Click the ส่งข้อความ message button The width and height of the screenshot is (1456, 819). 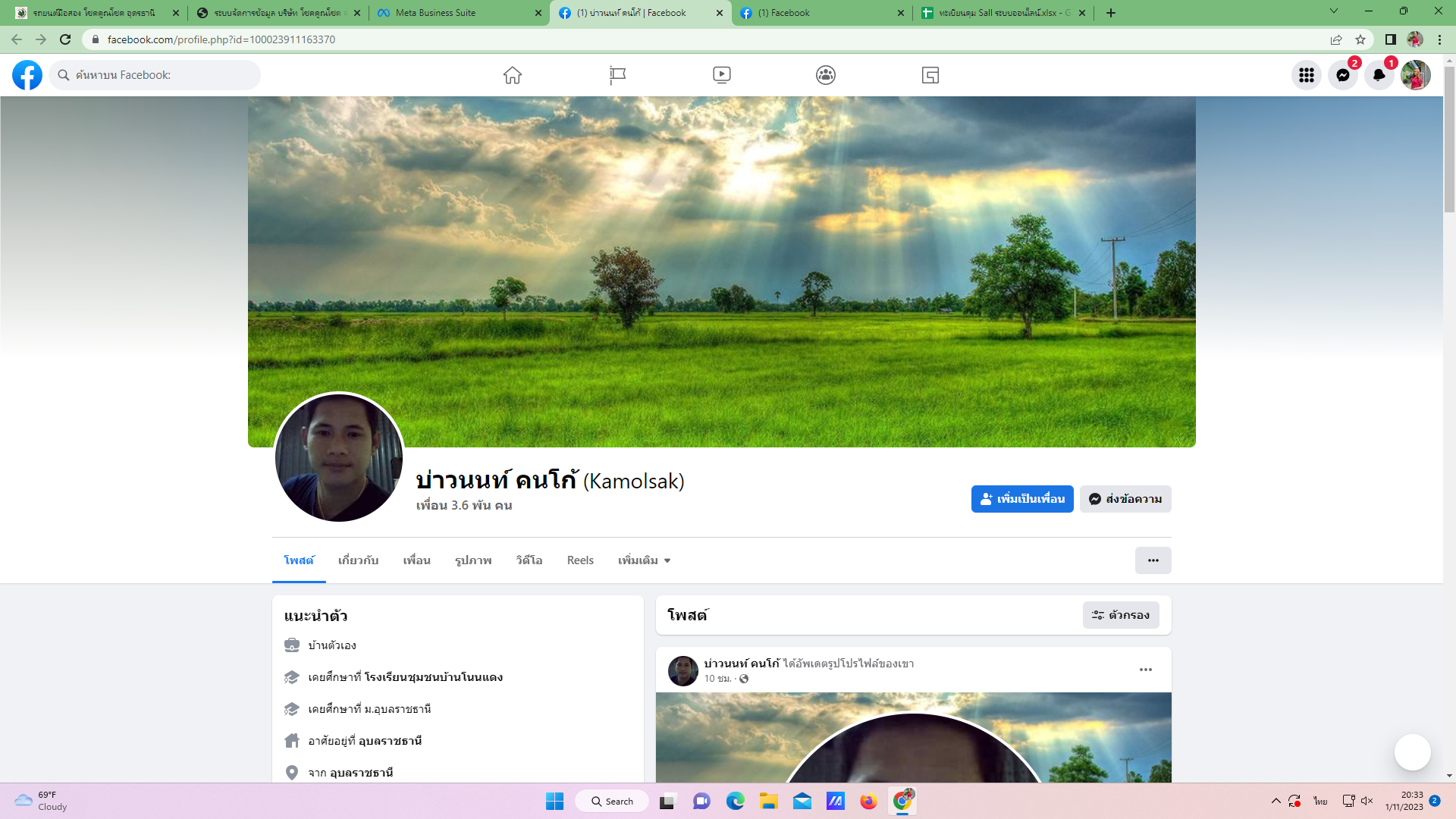click(x=1125, y=499)
